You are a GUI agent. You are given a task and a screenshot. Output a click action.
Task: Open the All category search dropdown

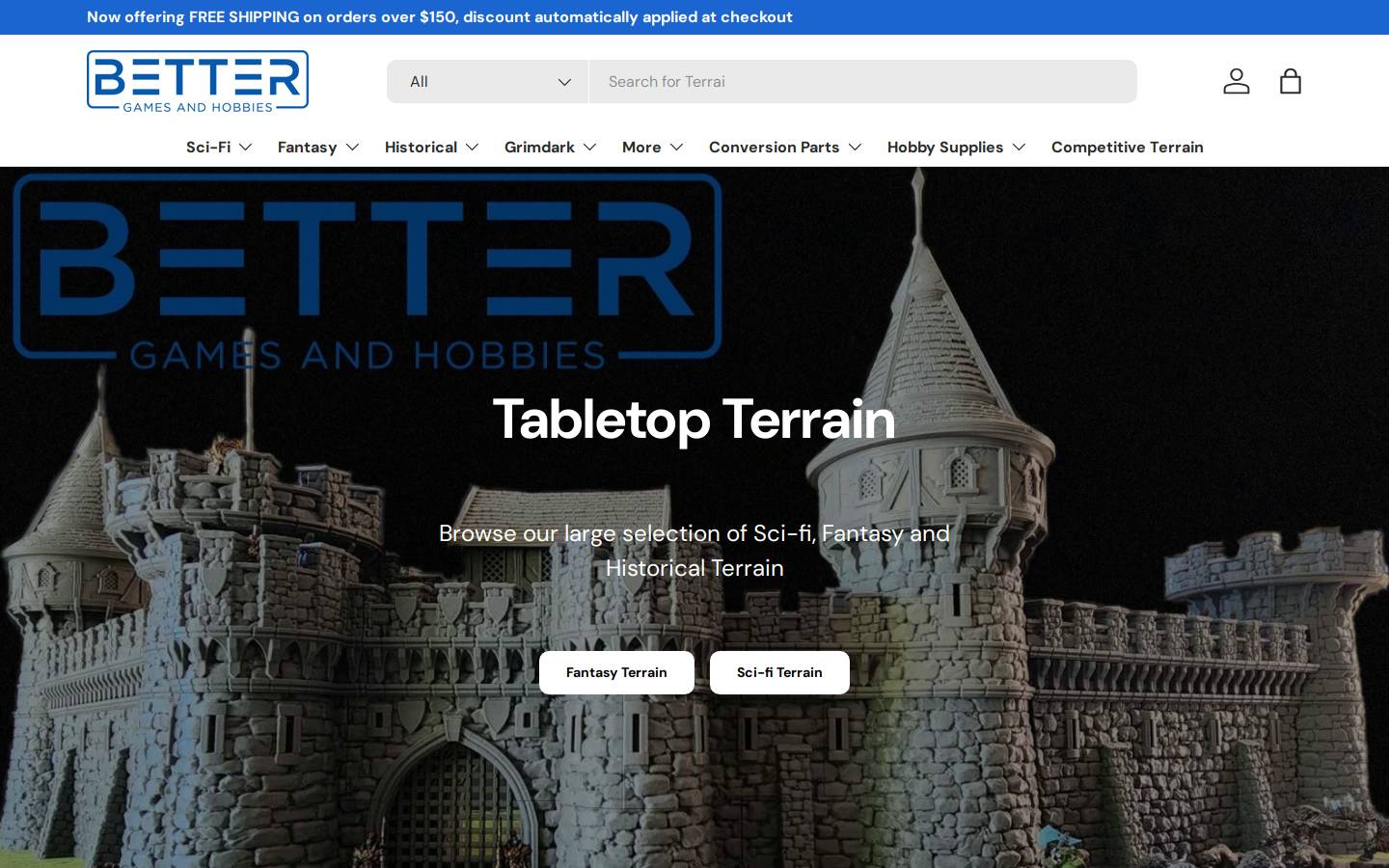click(x=487, y=81)
